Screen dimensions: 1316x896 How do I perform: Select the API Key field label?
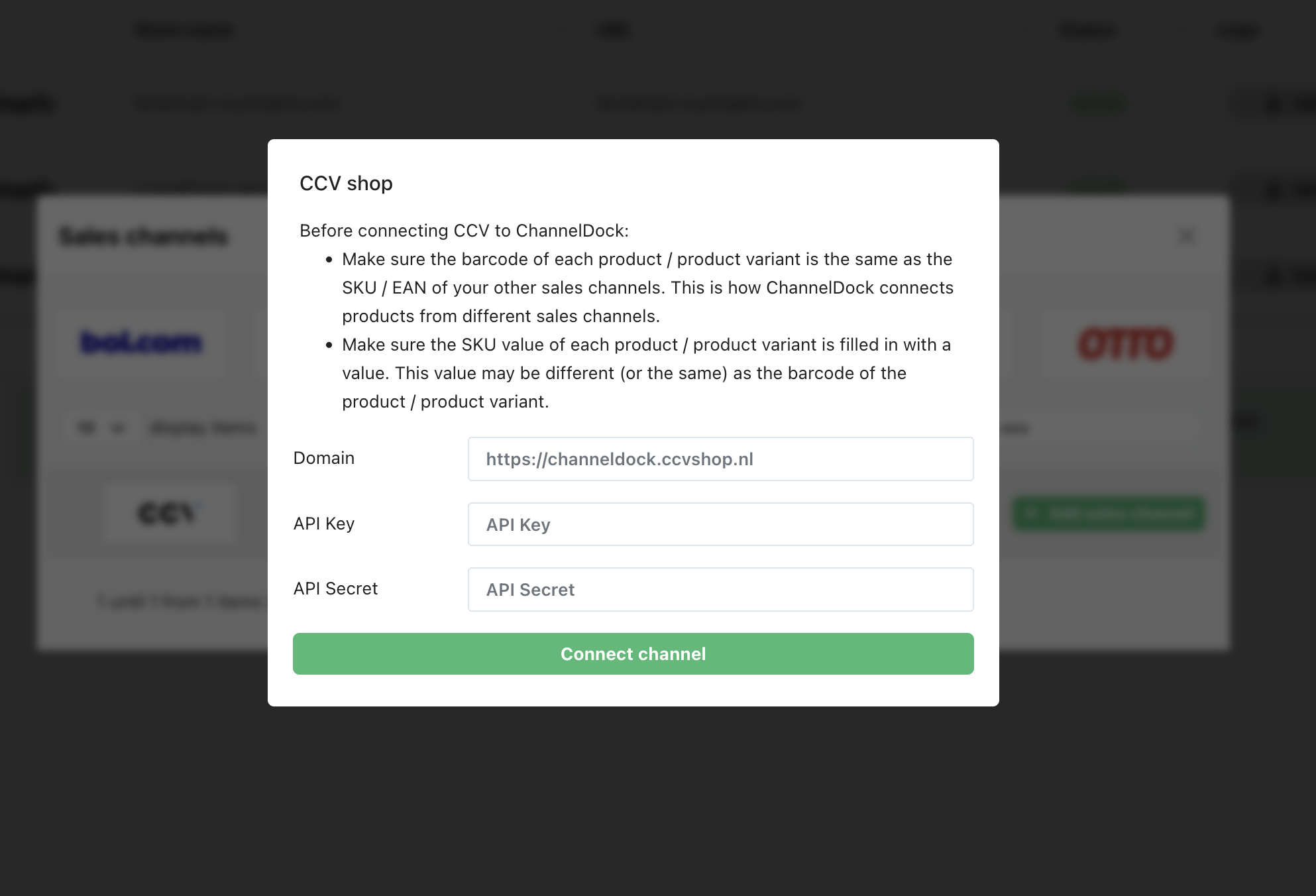click(x=324, y=524)
